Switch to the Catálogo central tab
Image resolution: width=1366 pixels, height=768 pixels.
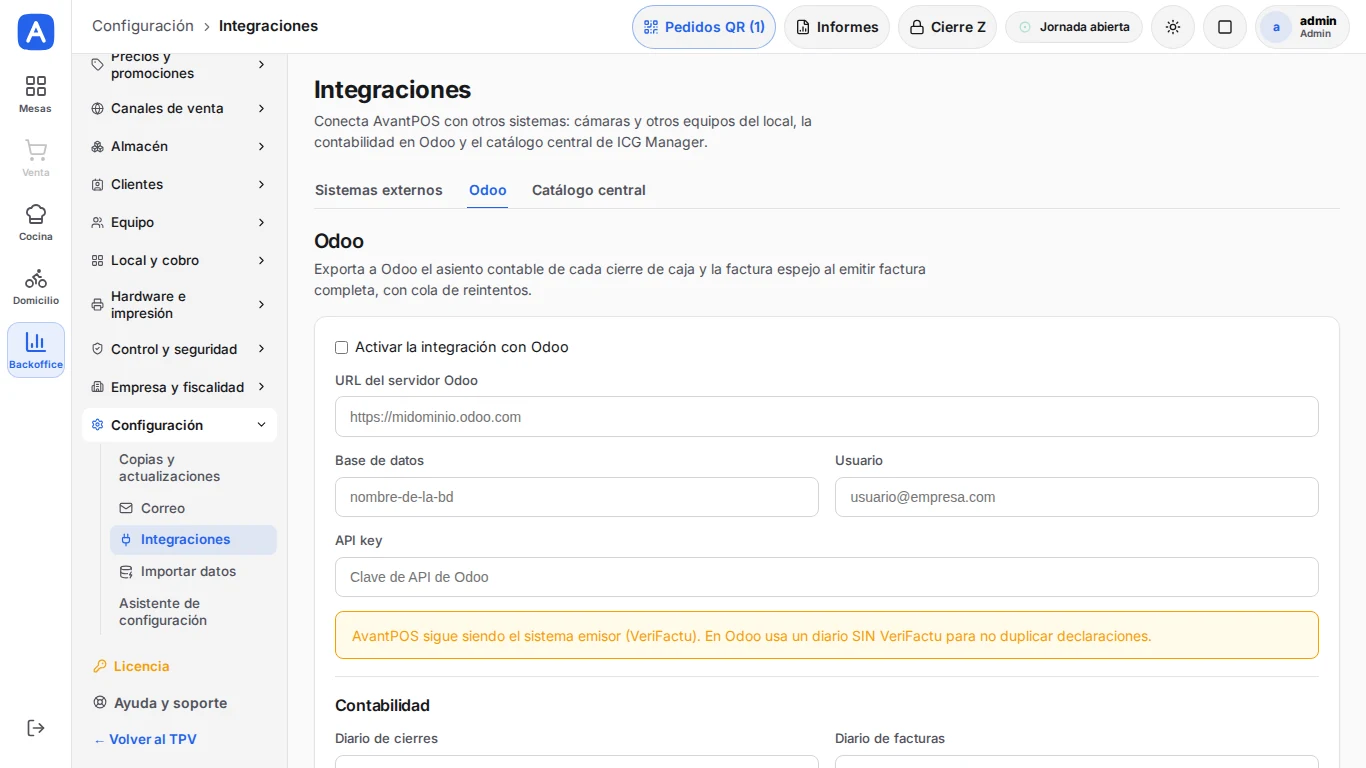tap(589, 190)
